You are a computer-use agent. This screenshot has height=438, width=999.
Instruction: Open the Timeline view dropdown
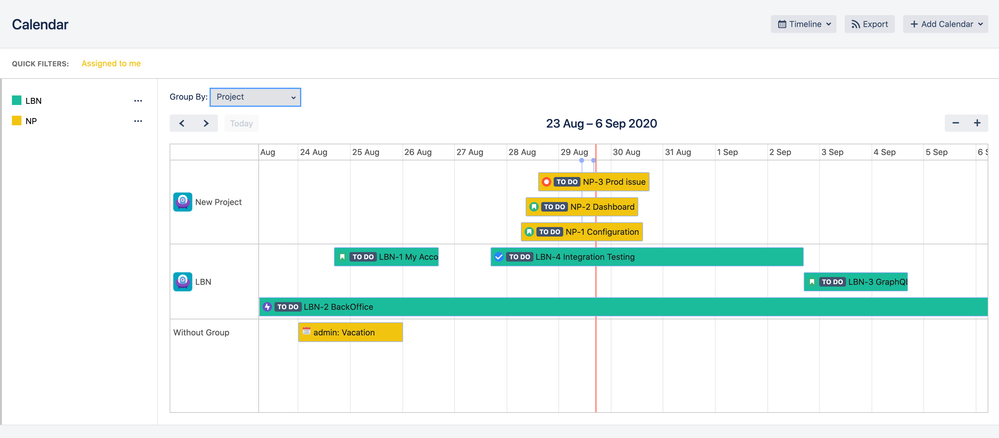coord(803,24)
